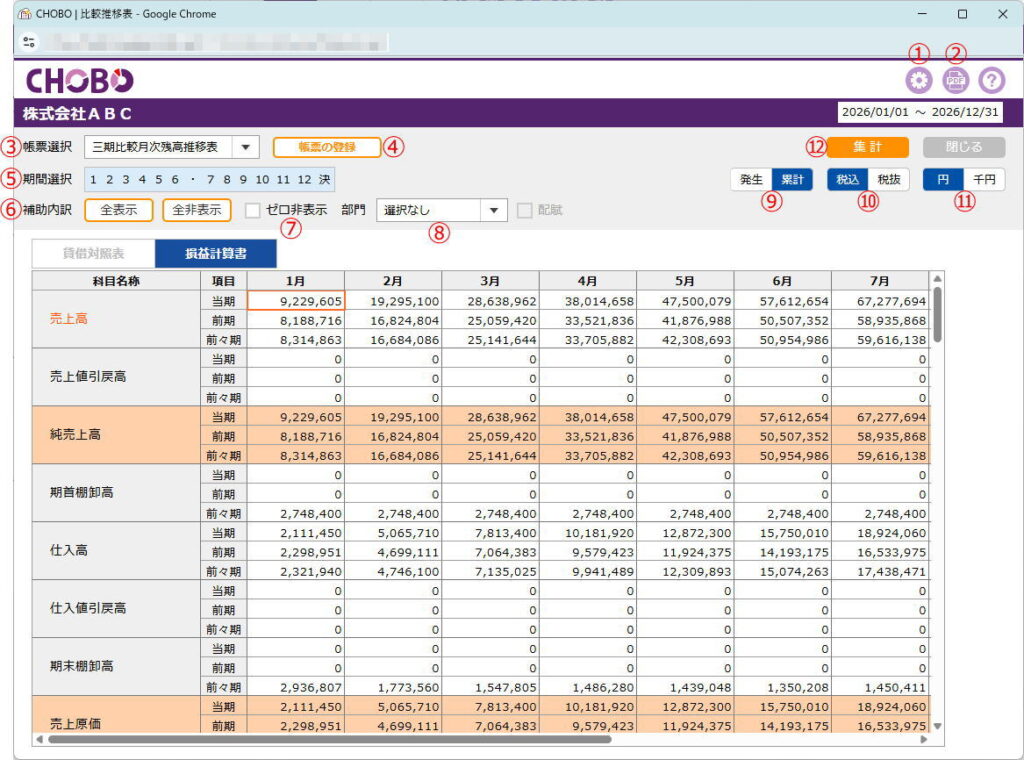Switch to the 貸借対照表 tab
The height and width of the screenshot is (760, 1024).
[93, 254]
